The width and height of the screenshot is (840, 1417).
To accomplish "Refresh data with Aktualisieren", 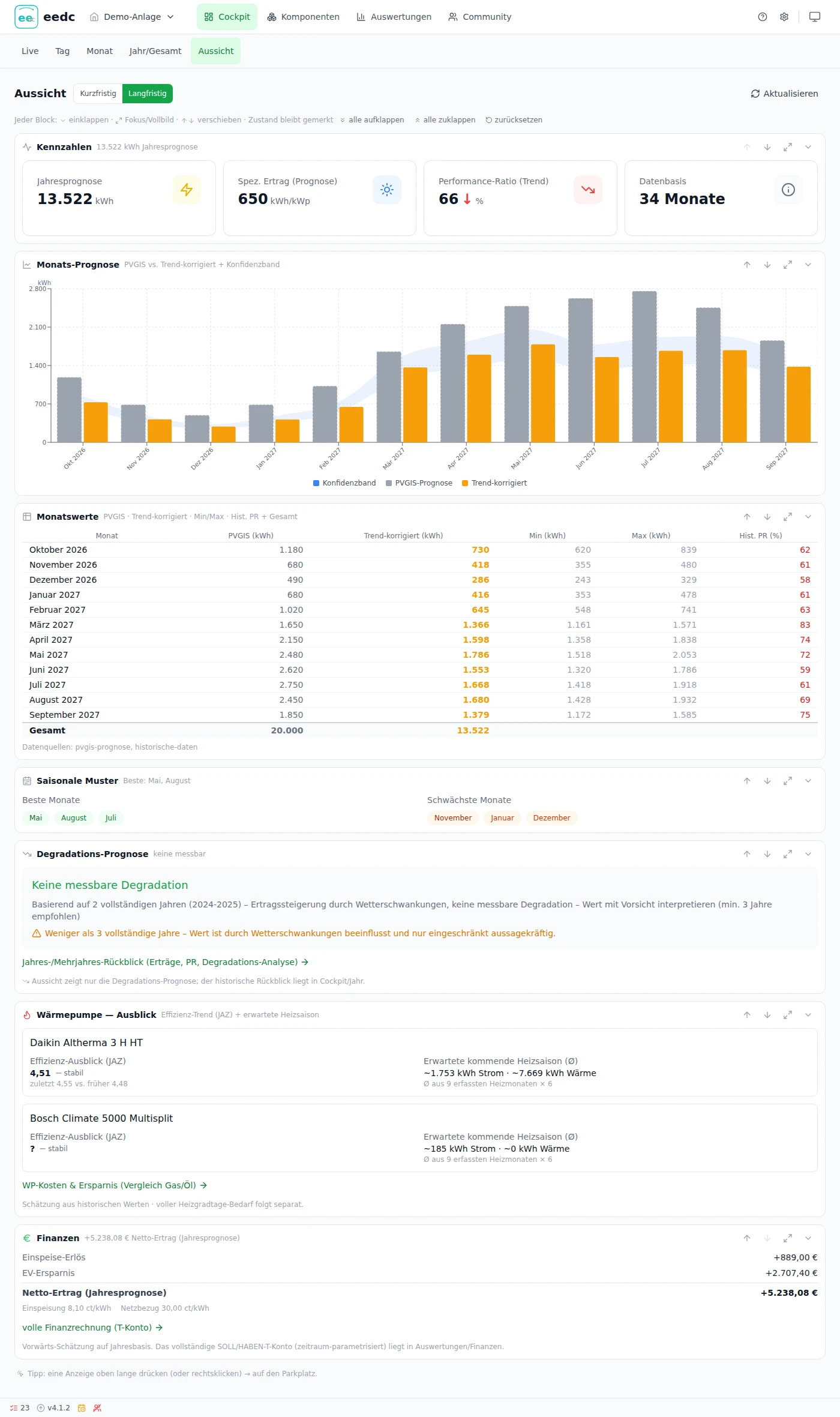I will pyautogui.click(x=785, y=94).
